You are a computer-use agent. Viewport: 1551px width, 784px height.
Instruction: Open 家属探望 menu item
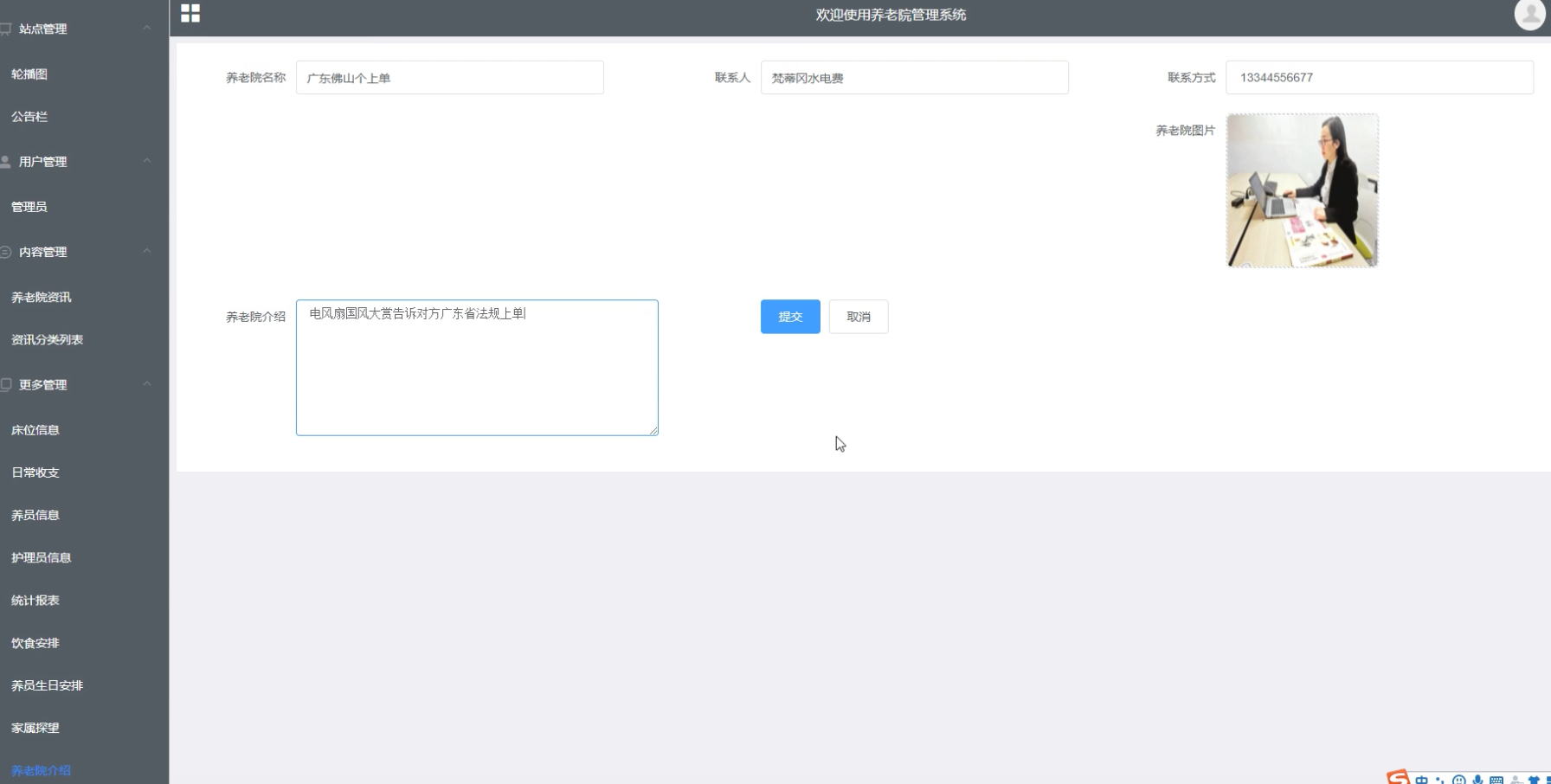tap(35, 729)
